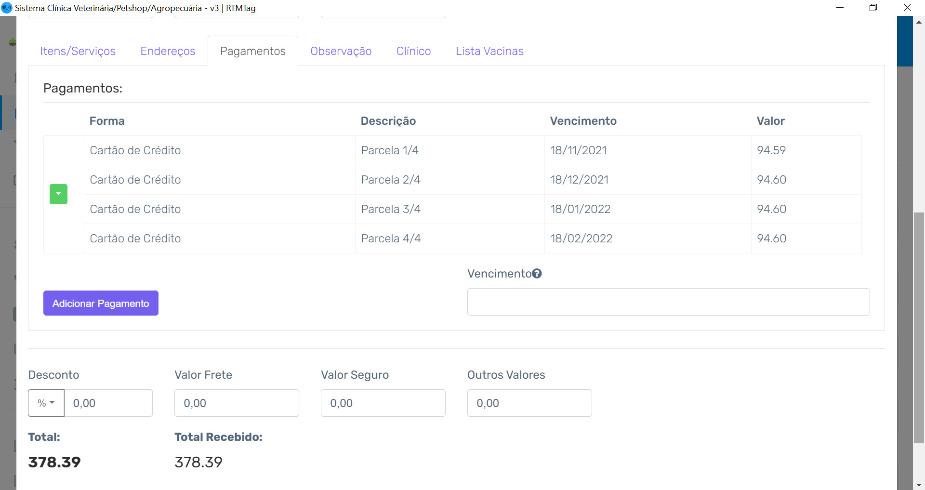Click the Valor Seguro input field

(x=382, y=403)
